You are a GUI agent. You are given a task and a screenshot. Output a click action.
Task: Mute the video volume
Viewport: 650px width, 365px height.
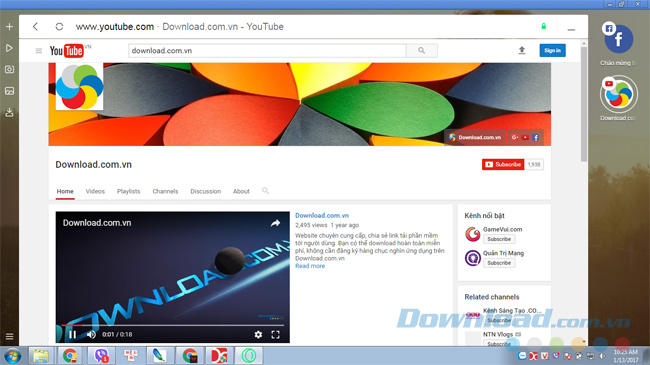pos(91,334)
